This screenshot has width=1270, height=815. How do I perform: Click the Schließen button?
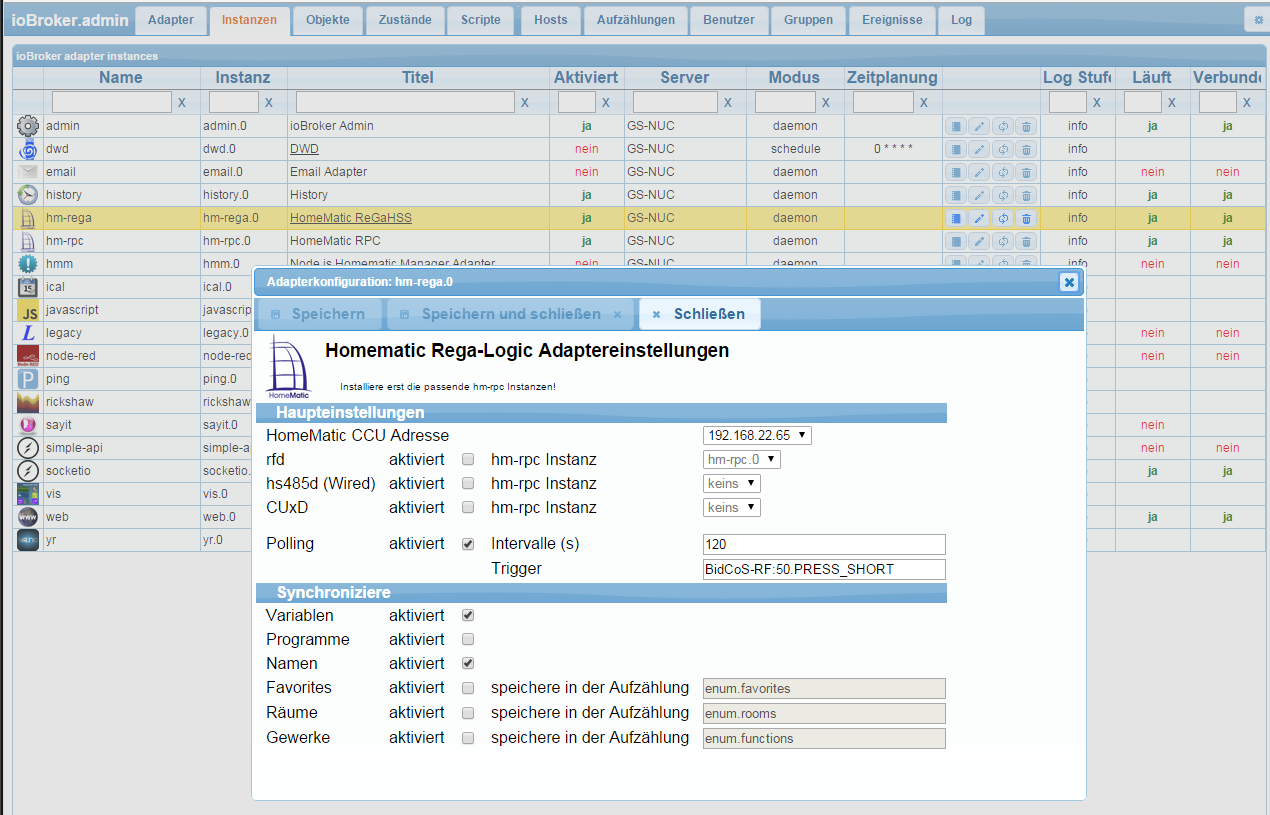[x=699, y=314]
